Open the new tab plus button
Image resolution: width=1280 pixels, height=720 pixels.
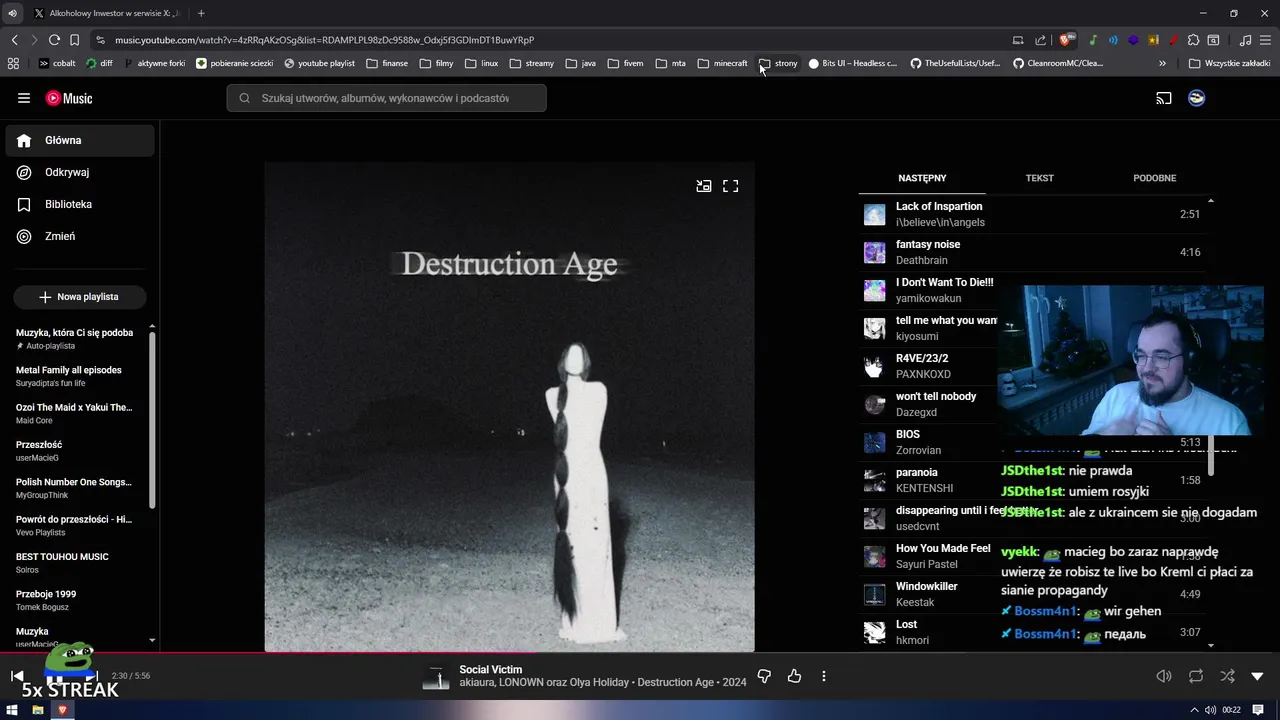201,13
